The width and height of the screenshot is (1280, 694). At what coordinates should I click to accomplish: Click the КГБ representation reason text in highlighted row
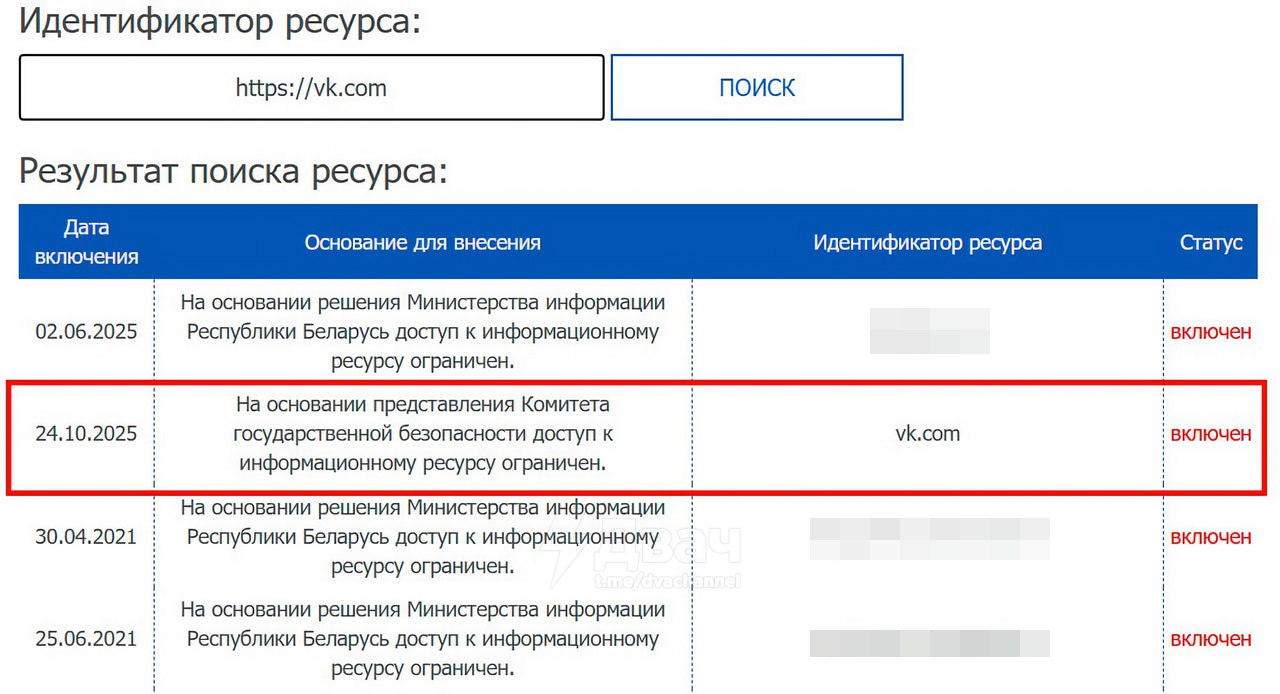pyautogui.click(x=422, y=433)
